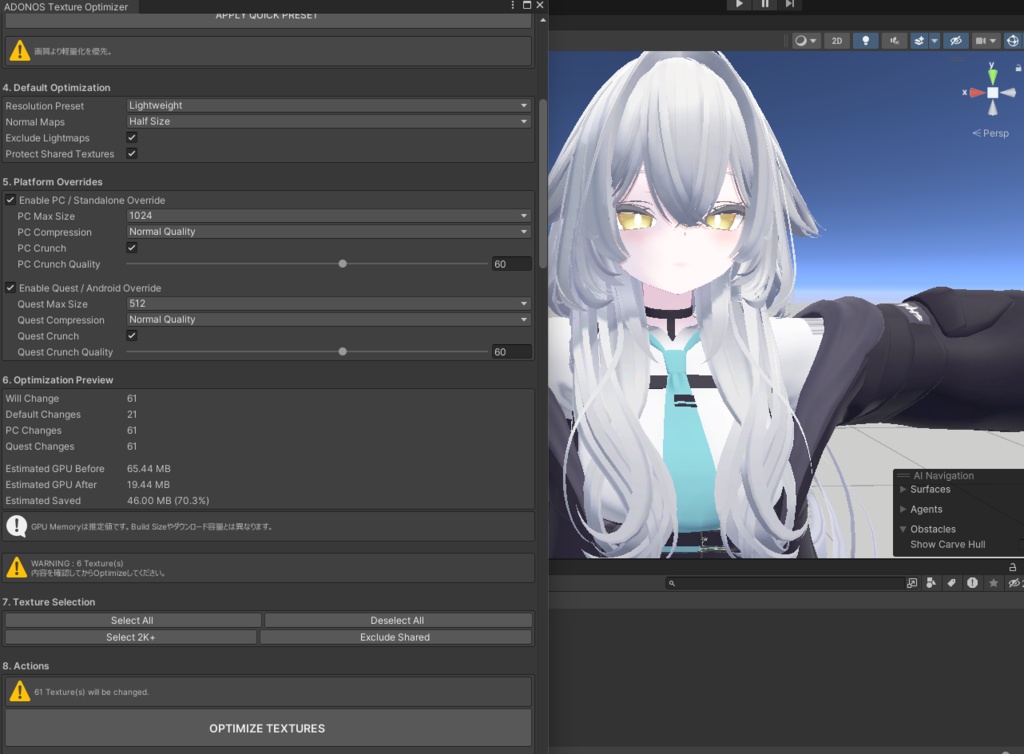Click the PC Crunch Quality value field
The height and width of the screenshot is (754, 1024).
(x=511, y=264)
